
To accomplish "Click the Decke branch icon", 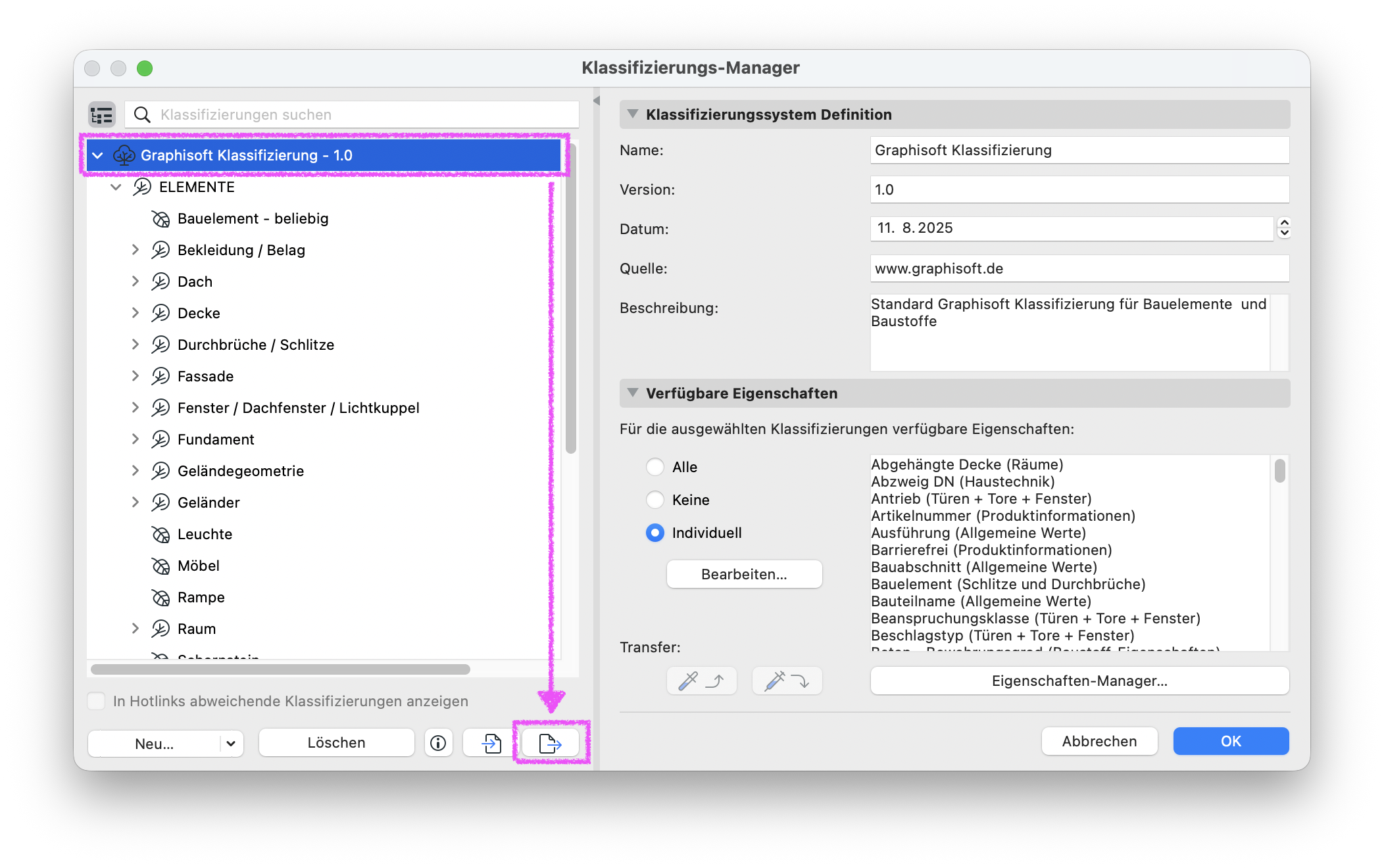I will pos(161,314).
